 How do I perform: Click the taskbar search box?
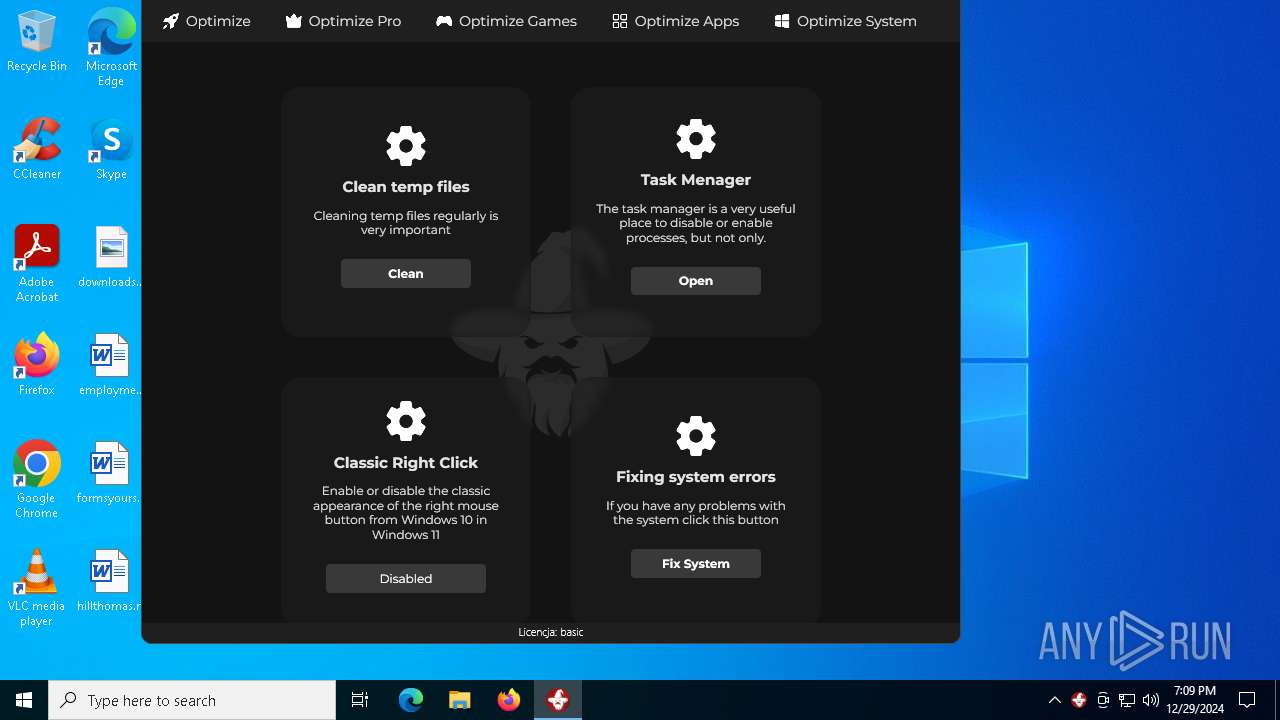(x=192, y=700)
